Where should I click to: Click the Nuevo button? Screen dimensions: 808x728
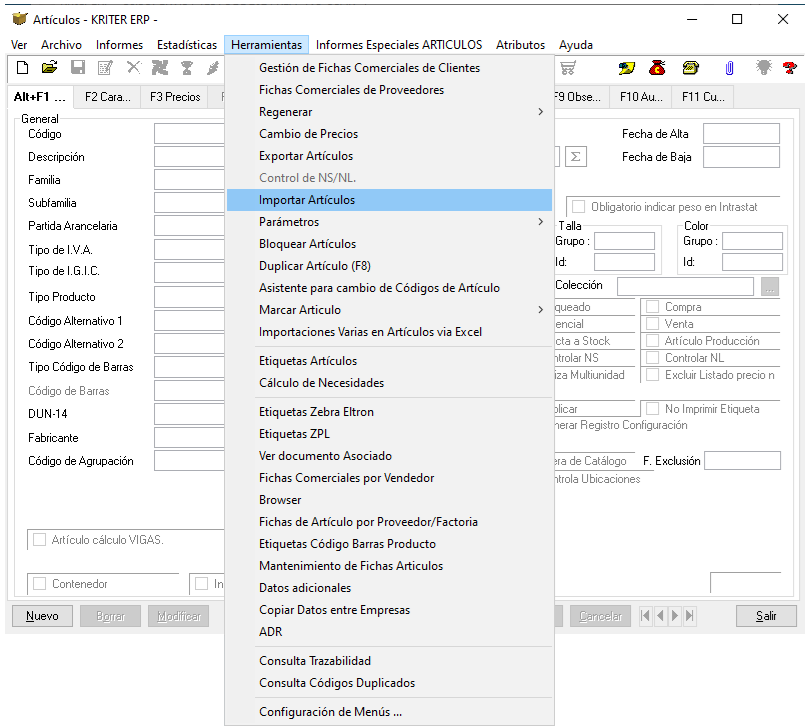pyautogui.click(x=42, y=616)
